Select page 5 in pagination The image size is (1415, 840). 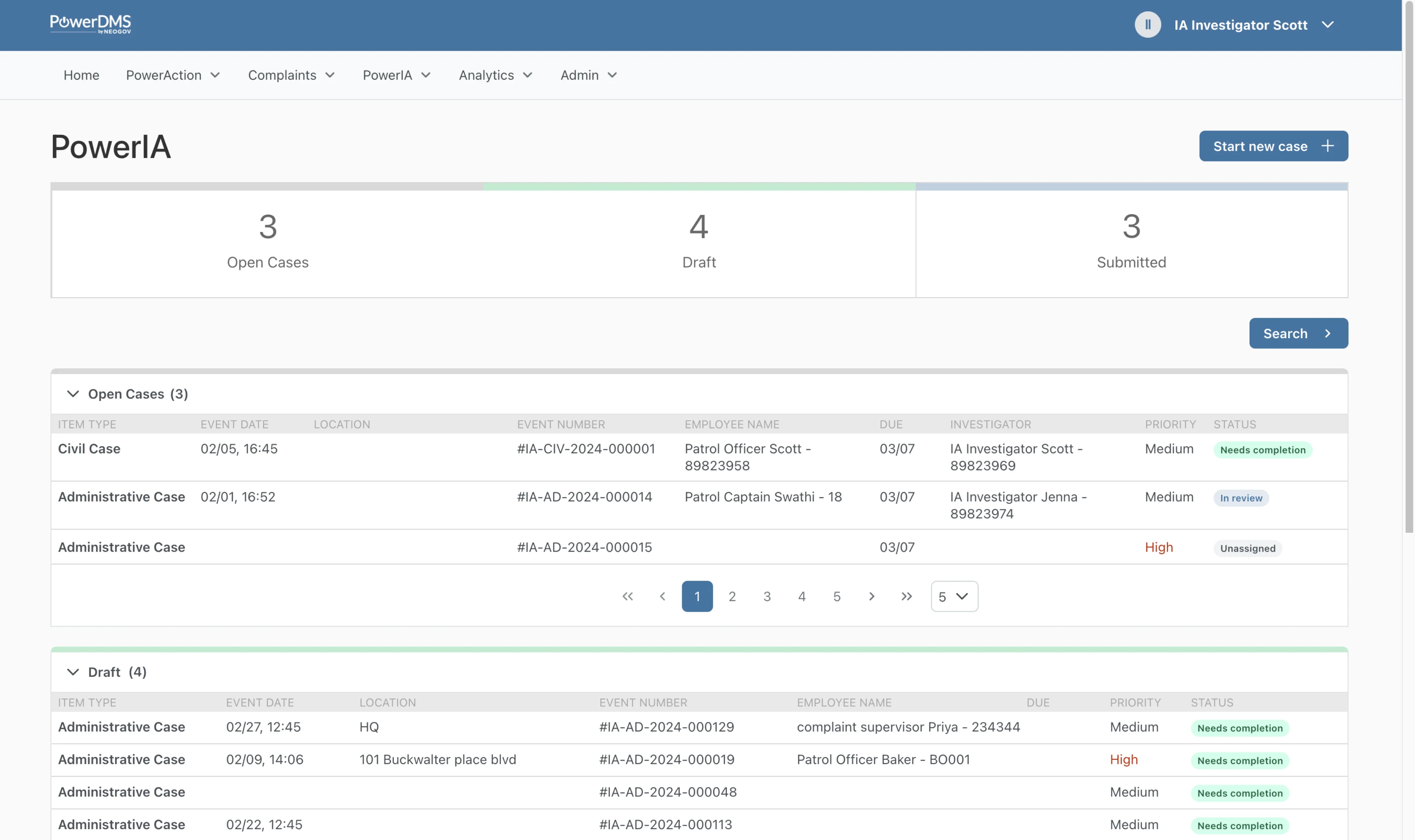(836, 596)
